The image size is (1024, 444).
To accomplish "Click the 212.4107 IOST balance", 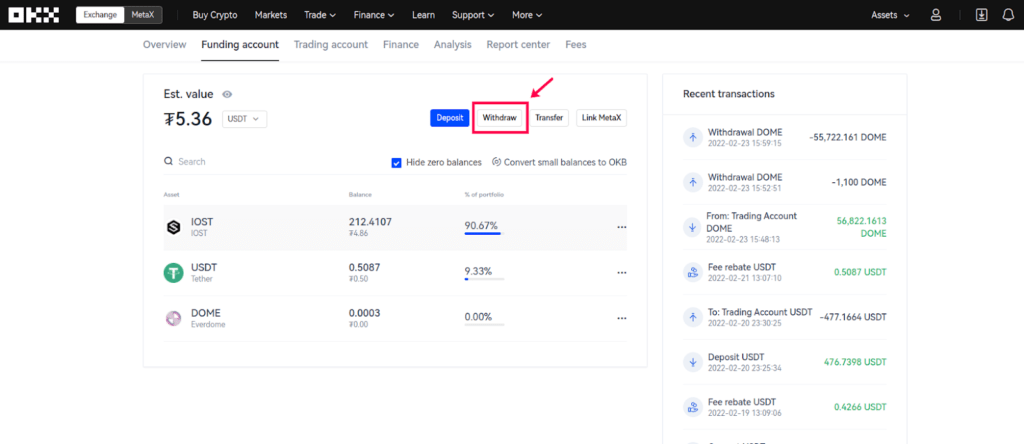I will [x=370, y=222].
